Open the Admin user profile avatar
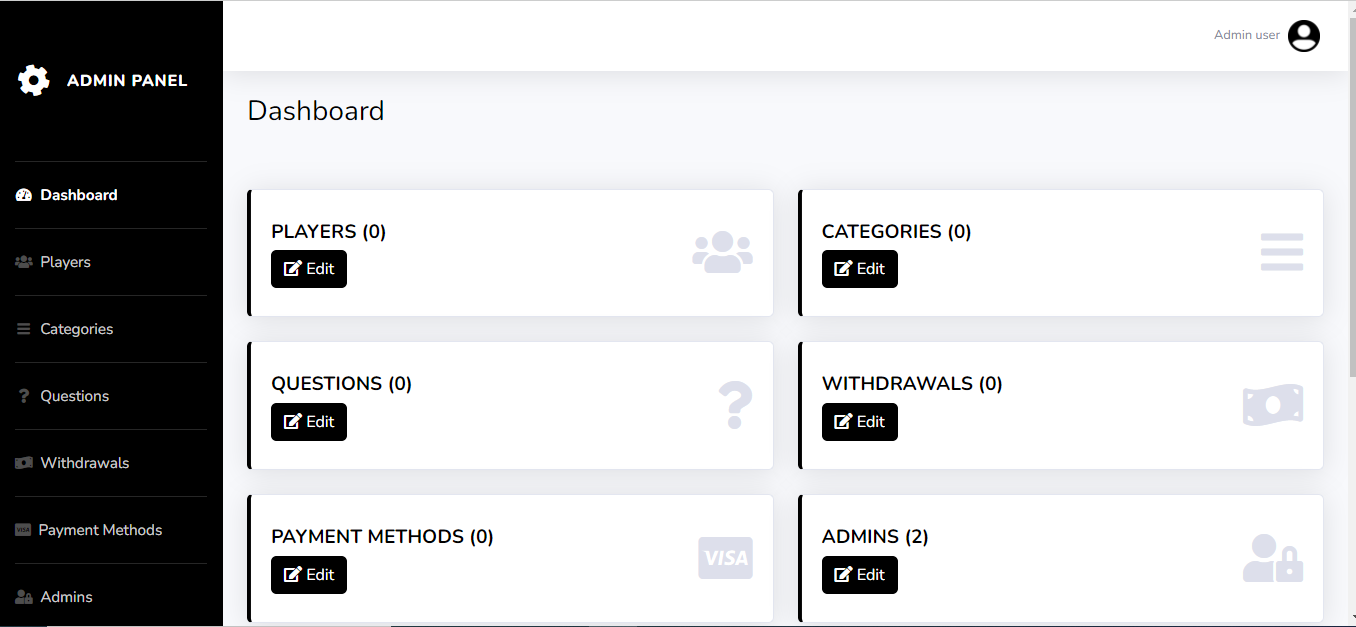1356x627 pixels. coord(1303,36)
